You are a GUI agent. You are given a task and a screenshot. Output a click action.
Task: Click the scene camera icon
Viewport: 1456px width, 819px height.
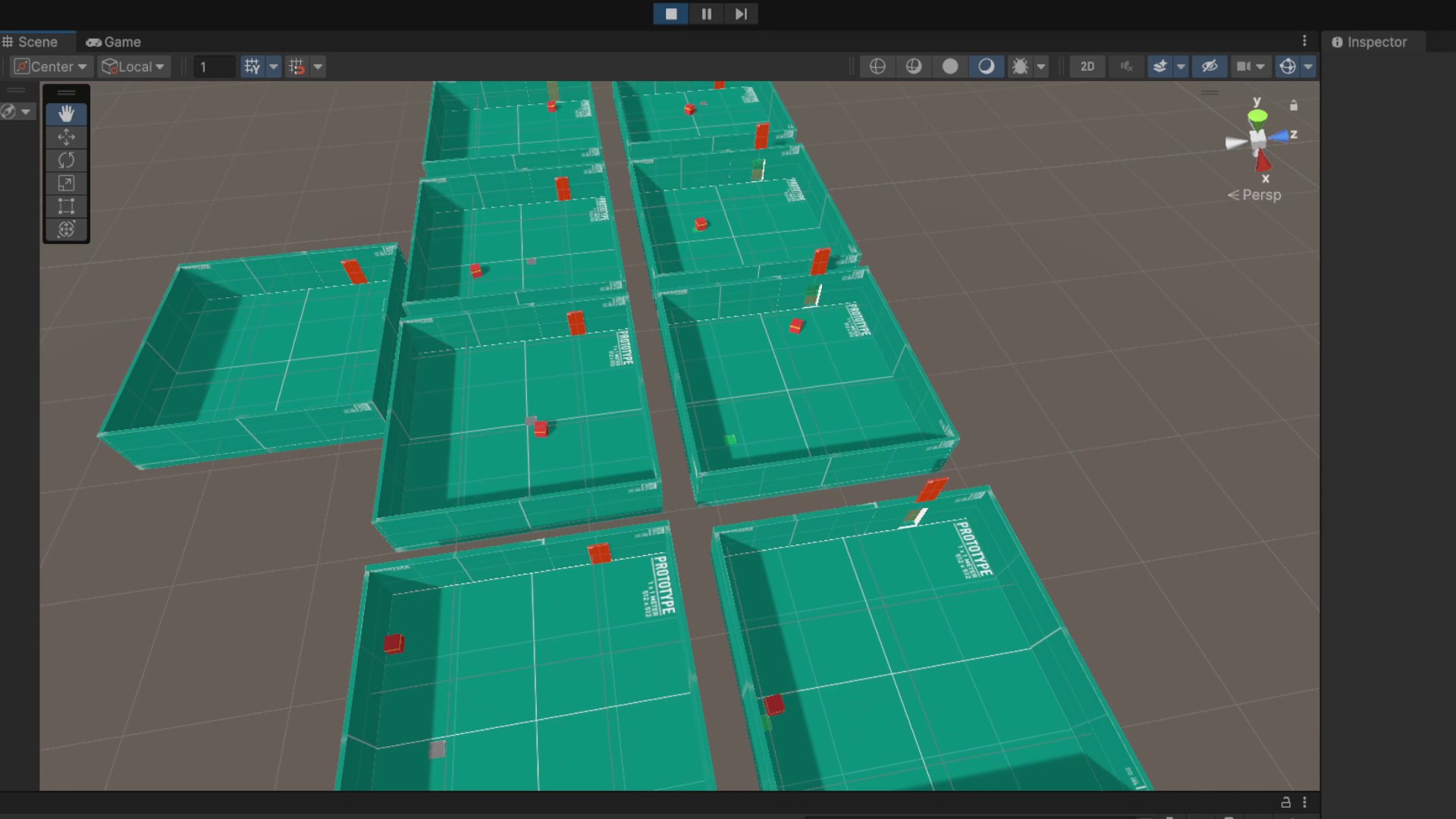coord(1244,67)
